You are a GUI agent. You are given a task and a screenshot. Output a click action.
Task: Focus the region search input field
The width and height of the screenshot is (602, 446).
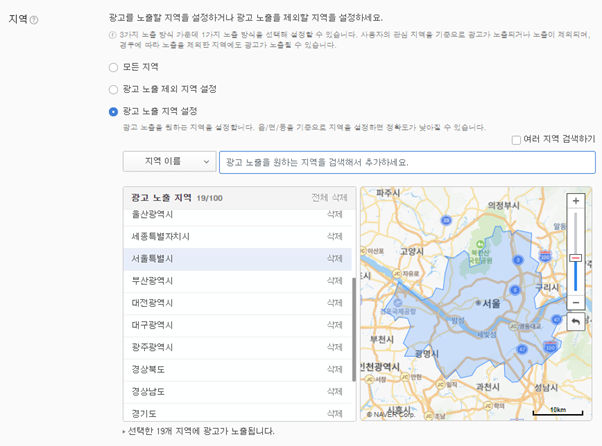407,162
